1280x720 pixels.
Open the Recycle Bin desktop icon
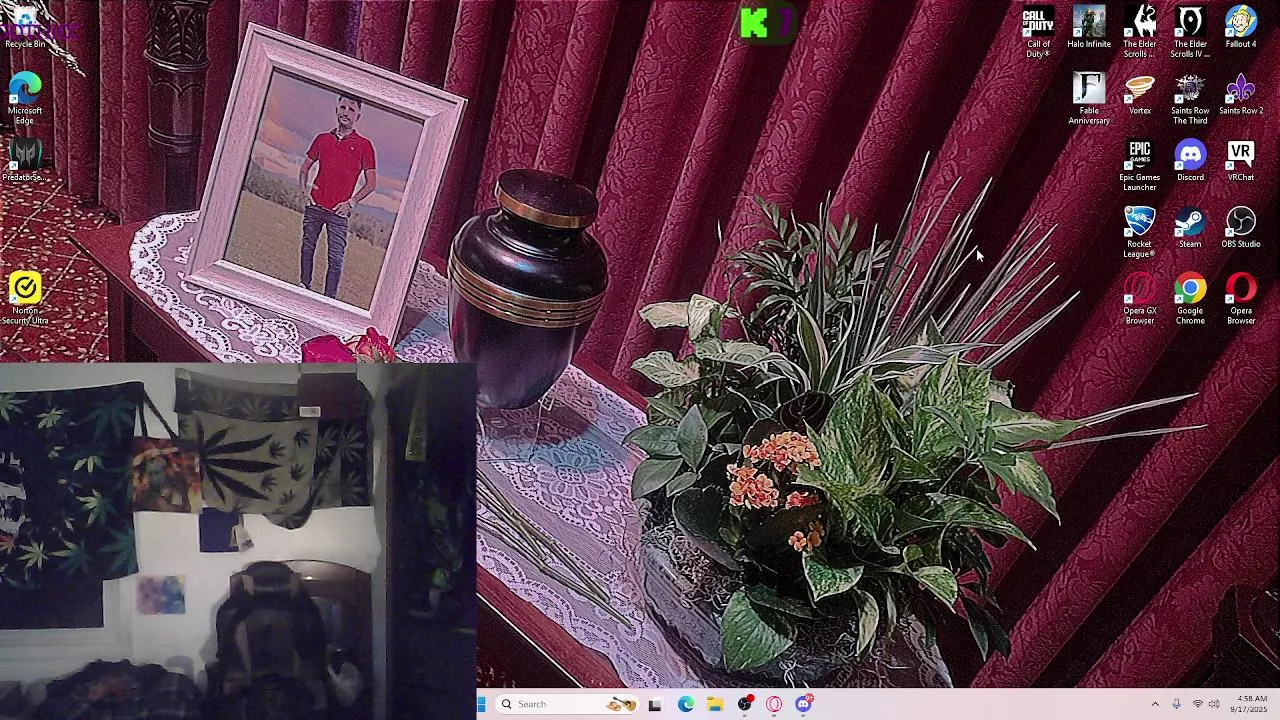click(x=25, y=27)
